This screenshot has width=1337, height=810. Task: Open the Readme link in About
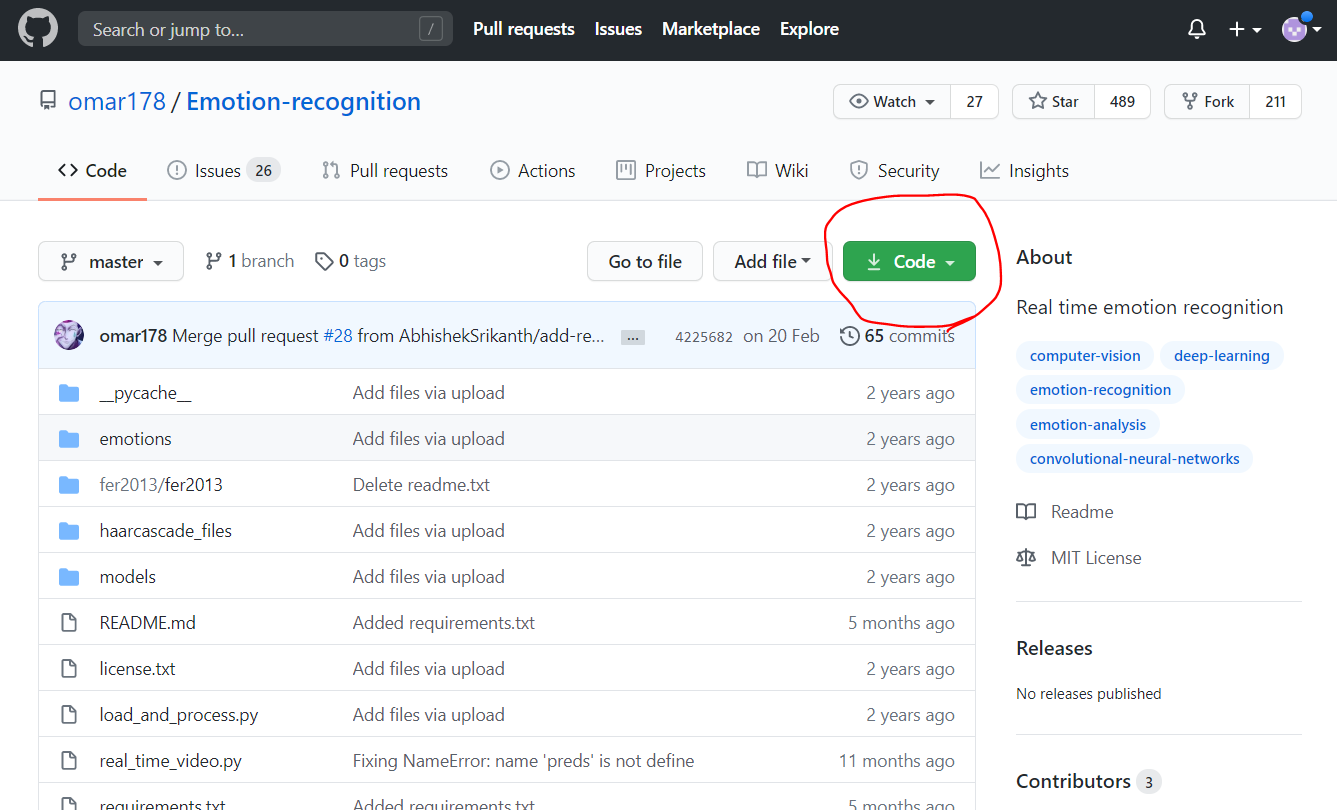tap(1065, 512)
